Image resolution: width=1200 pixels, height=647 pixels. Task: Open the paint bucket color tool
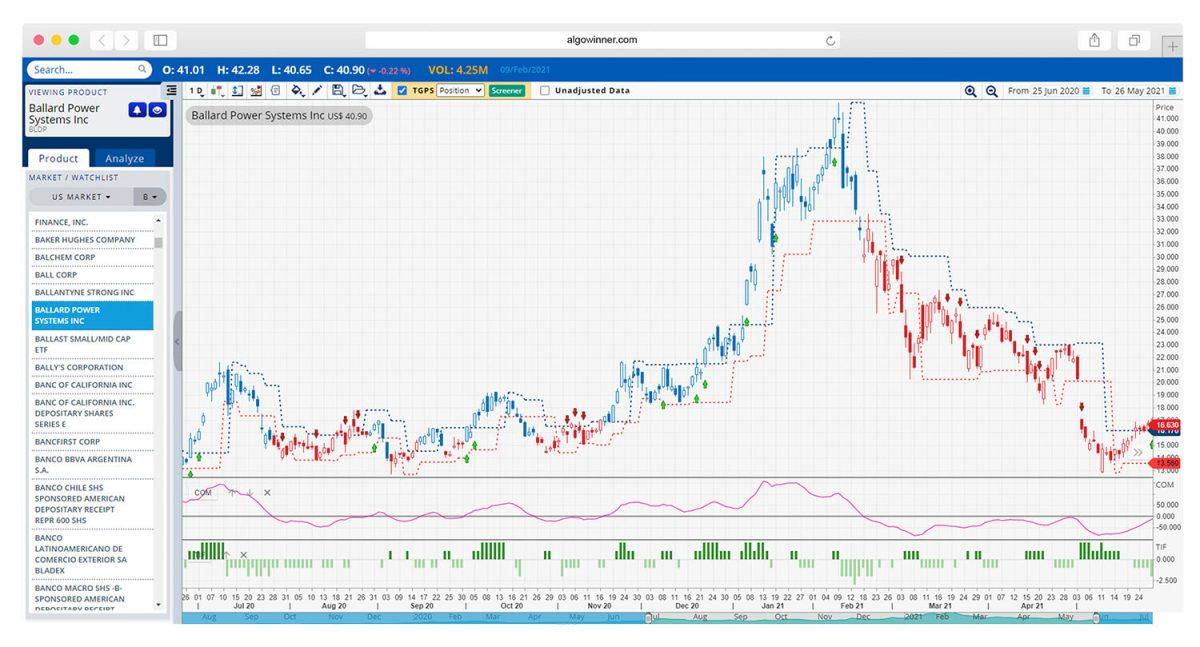coord(297,90)
